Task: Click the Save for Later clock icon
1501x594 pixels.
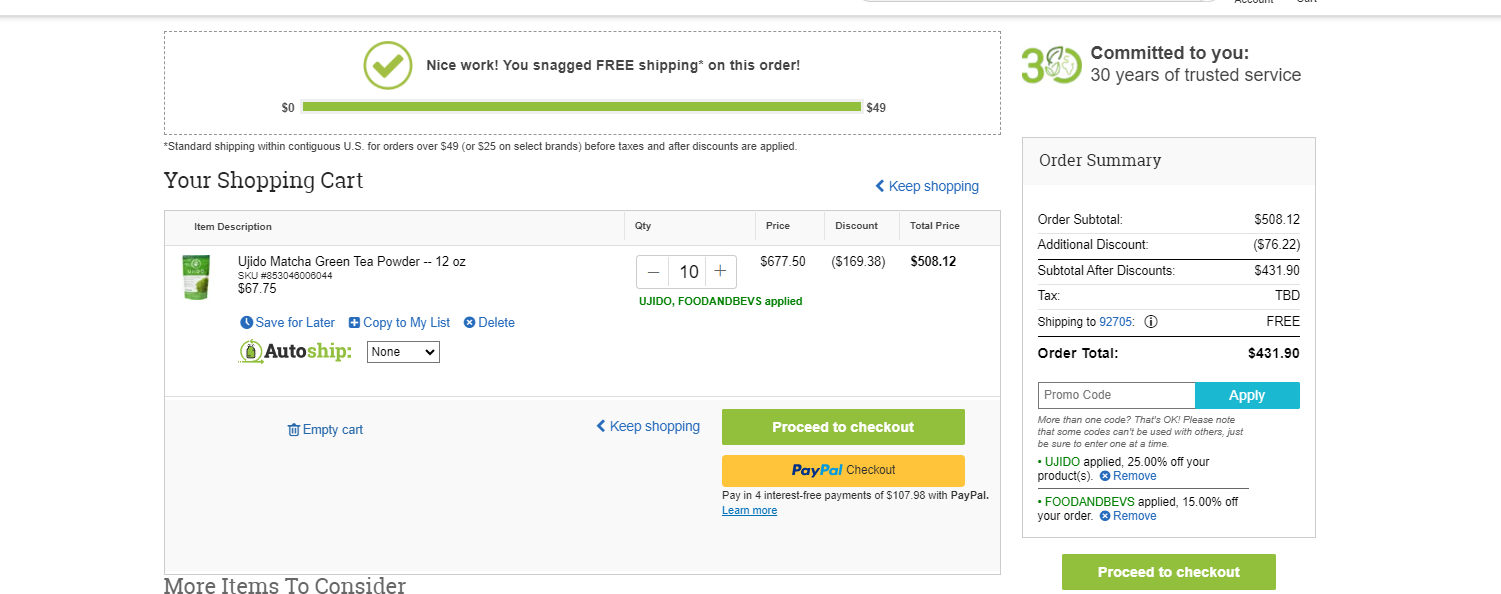Action: [247, 323]
